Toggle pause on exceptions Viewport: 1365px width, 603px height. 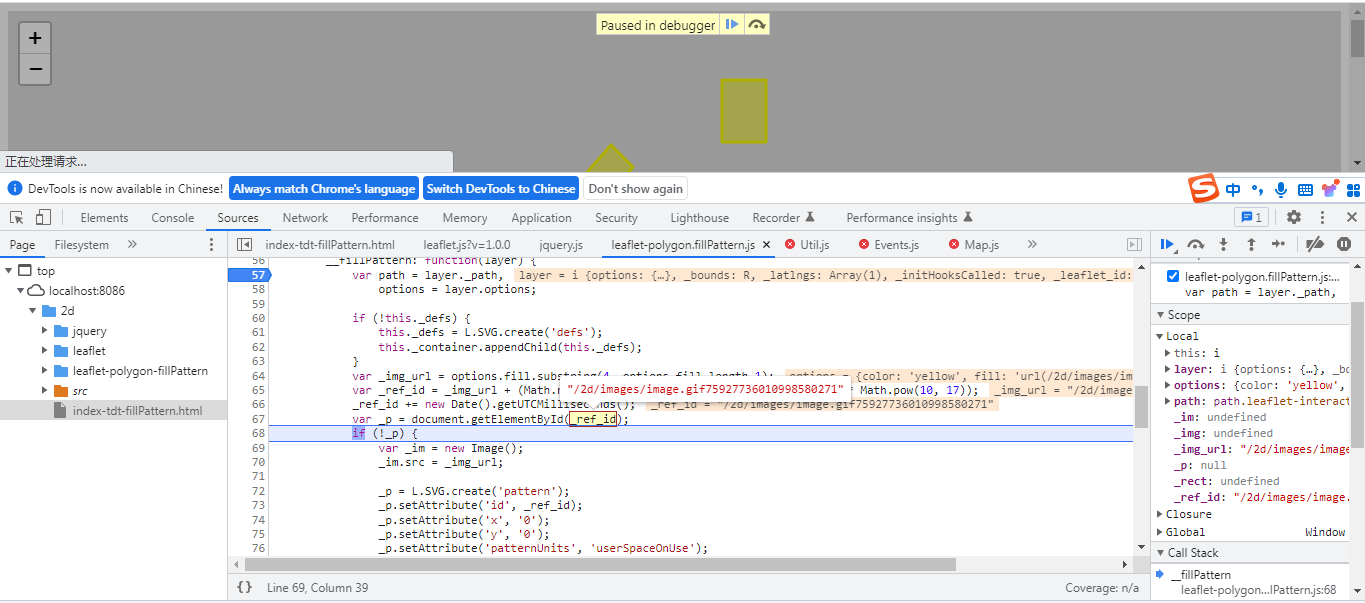pos(1344,244)
